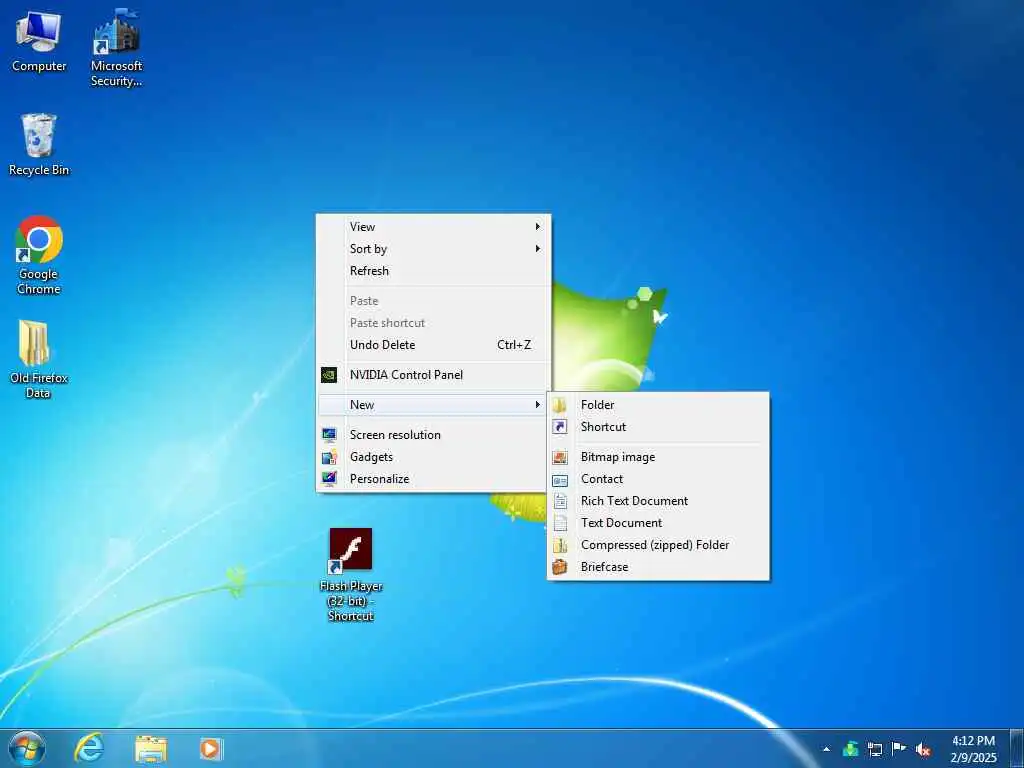Open NVIDIA Control Panel menu entry

[x=434, y=375]
